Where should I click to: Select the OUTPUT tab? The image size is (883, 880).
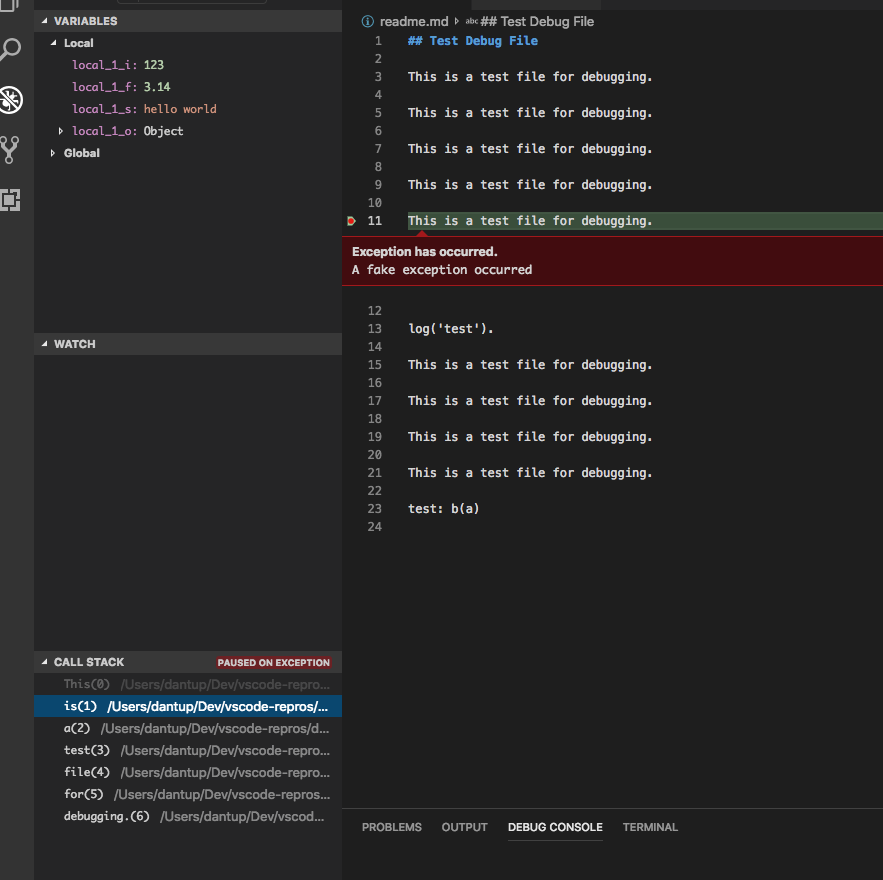click(464, 827)
